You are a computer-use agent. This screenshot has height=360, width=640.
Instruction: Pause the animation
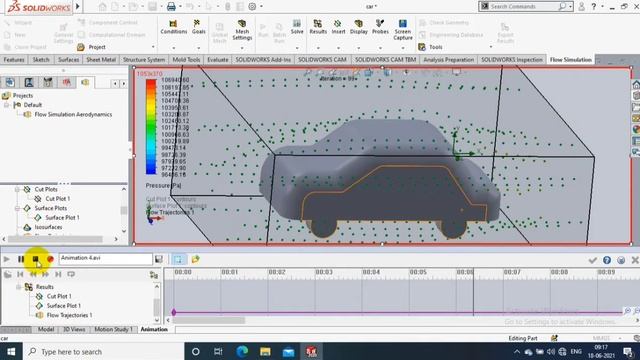tap(21, 259)
